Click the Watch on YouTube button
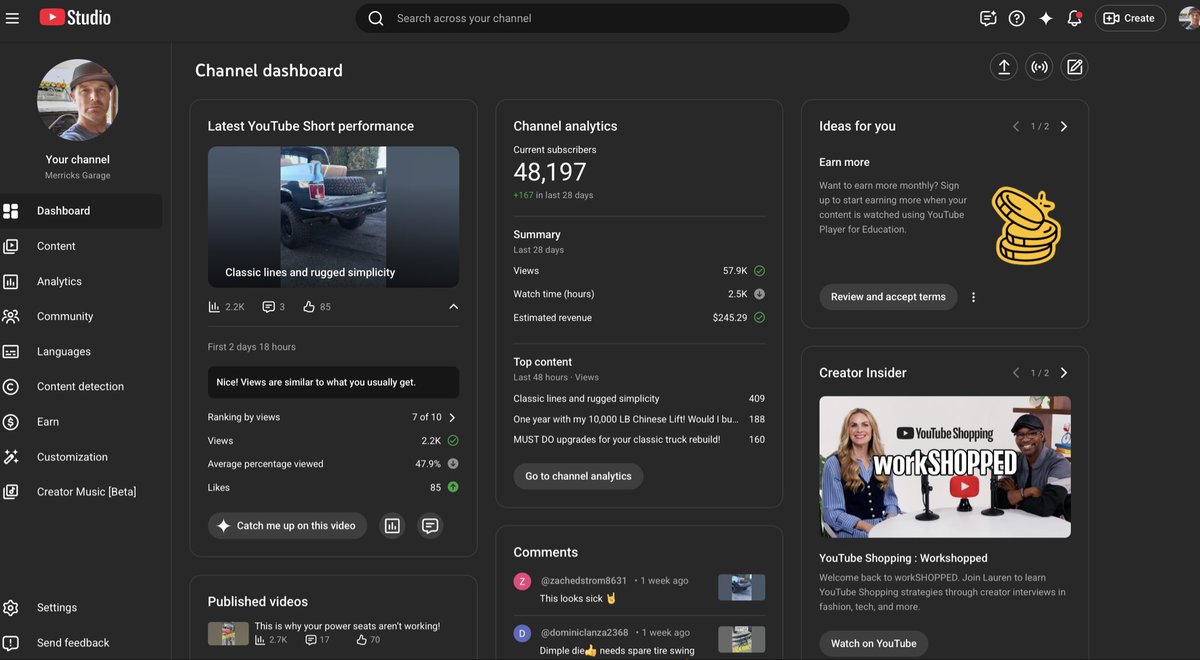 874,643
